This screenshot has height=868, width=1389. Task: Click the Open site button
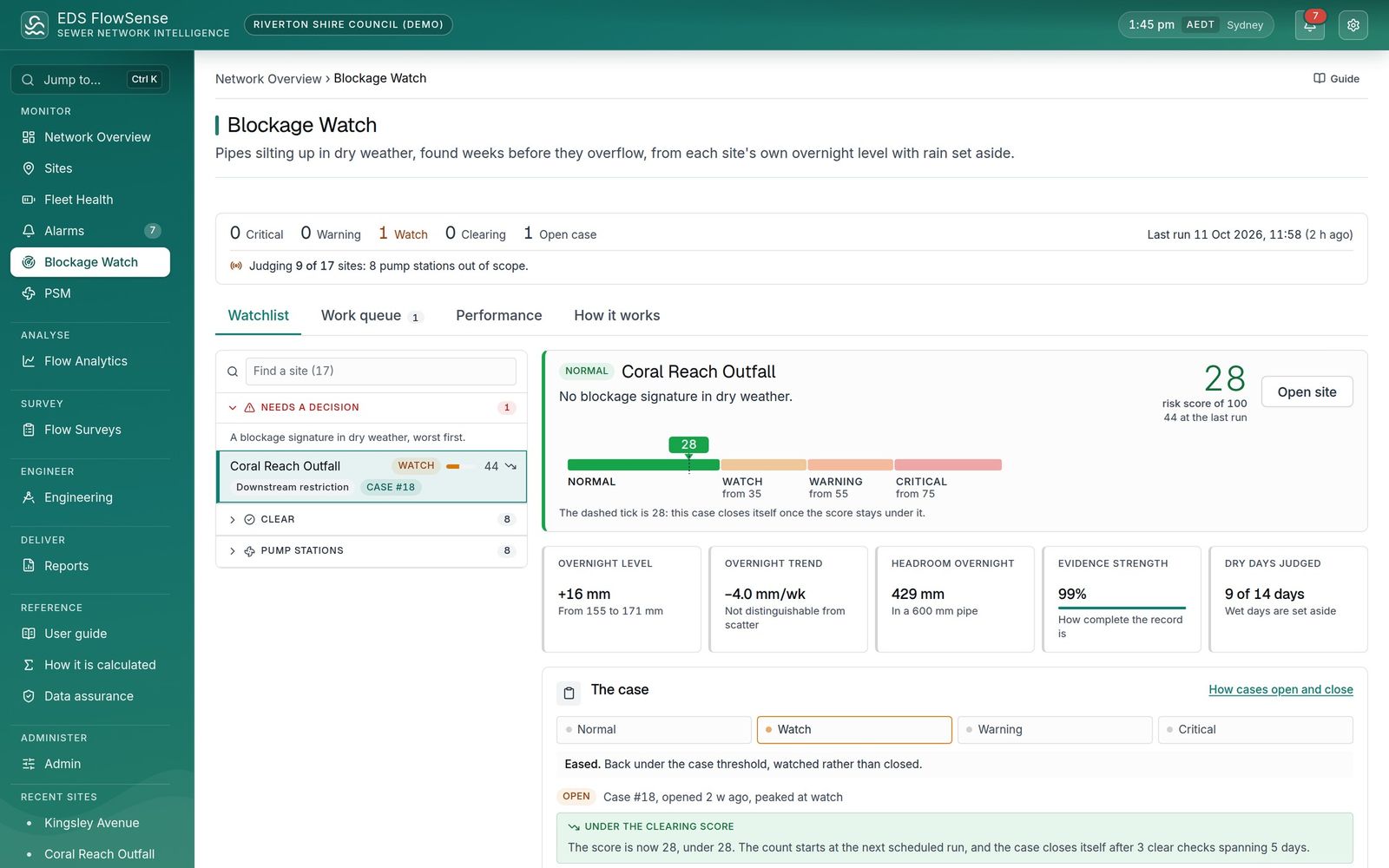[1307, 392]
